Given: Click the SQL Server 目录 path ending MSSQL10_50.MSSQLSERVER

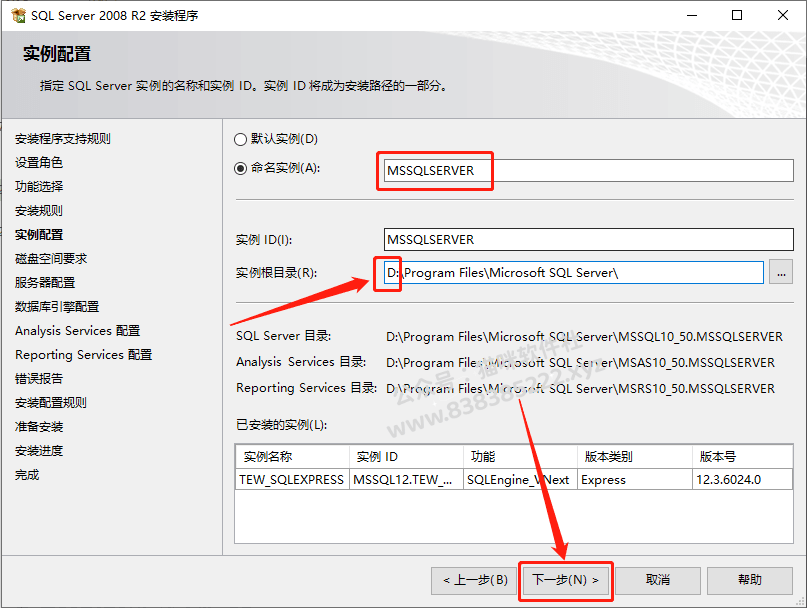Looking at the screenshot, I should pos(584,337).
